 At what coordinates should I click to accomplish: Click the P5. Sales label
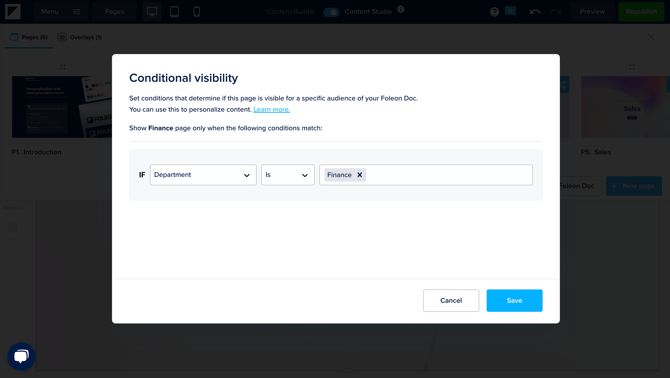click(596, 152)
